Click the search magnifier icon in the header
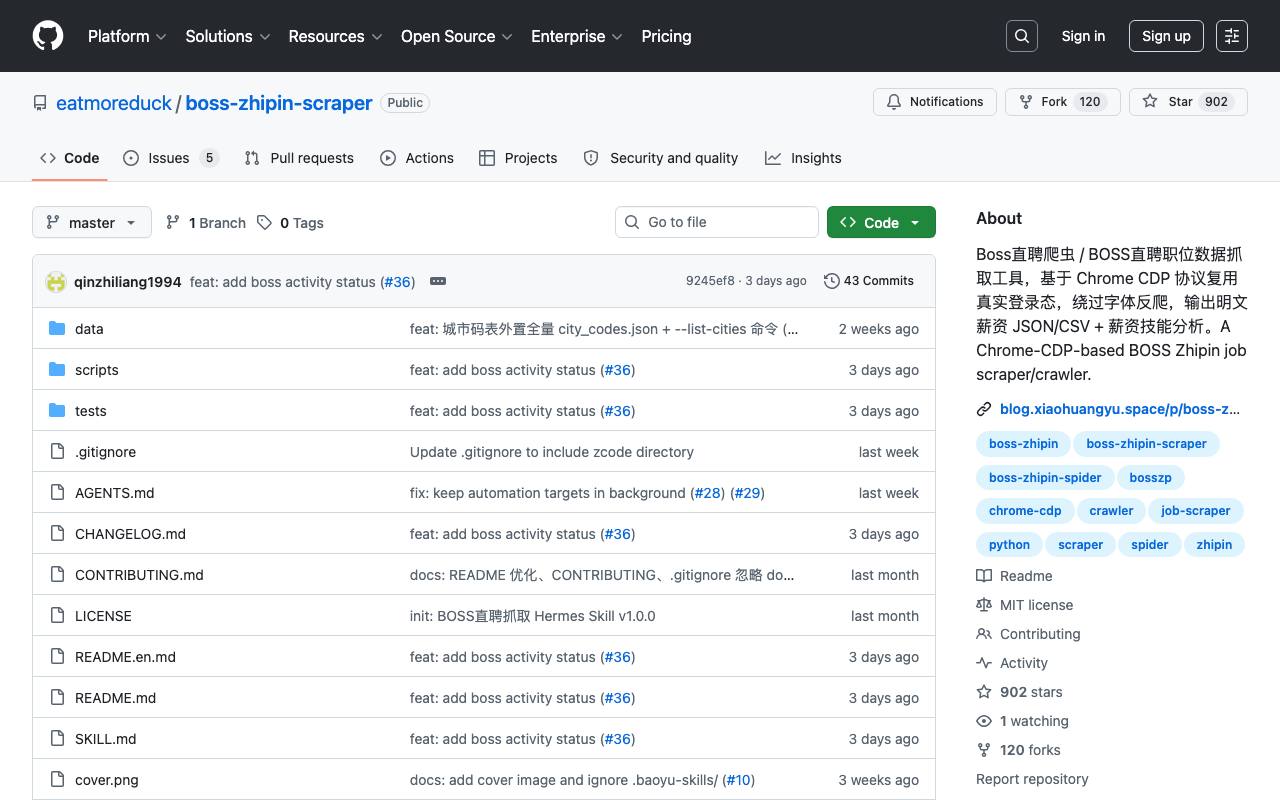 [1022, 36]
